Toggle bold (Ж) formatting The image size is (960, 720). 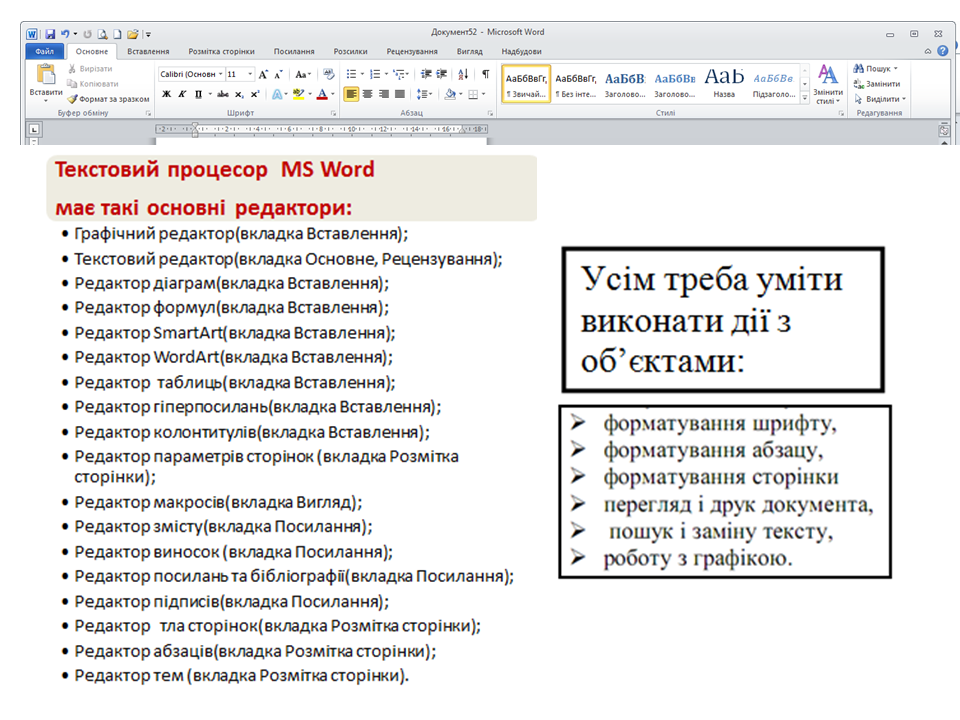tap(167, 94)
